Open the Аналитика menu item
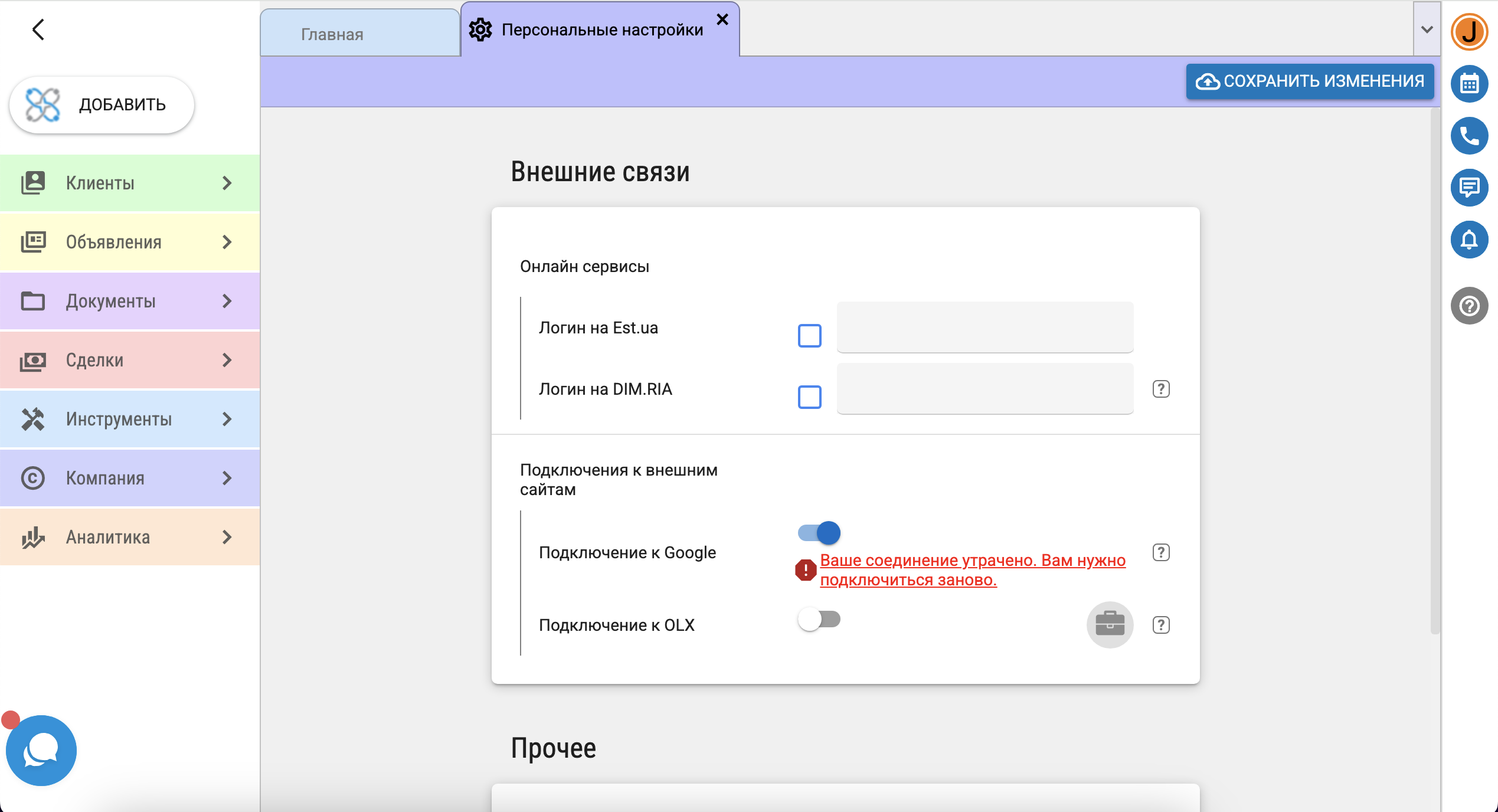1498x812 pixels. pyautogui.click(x=130, y=537)
